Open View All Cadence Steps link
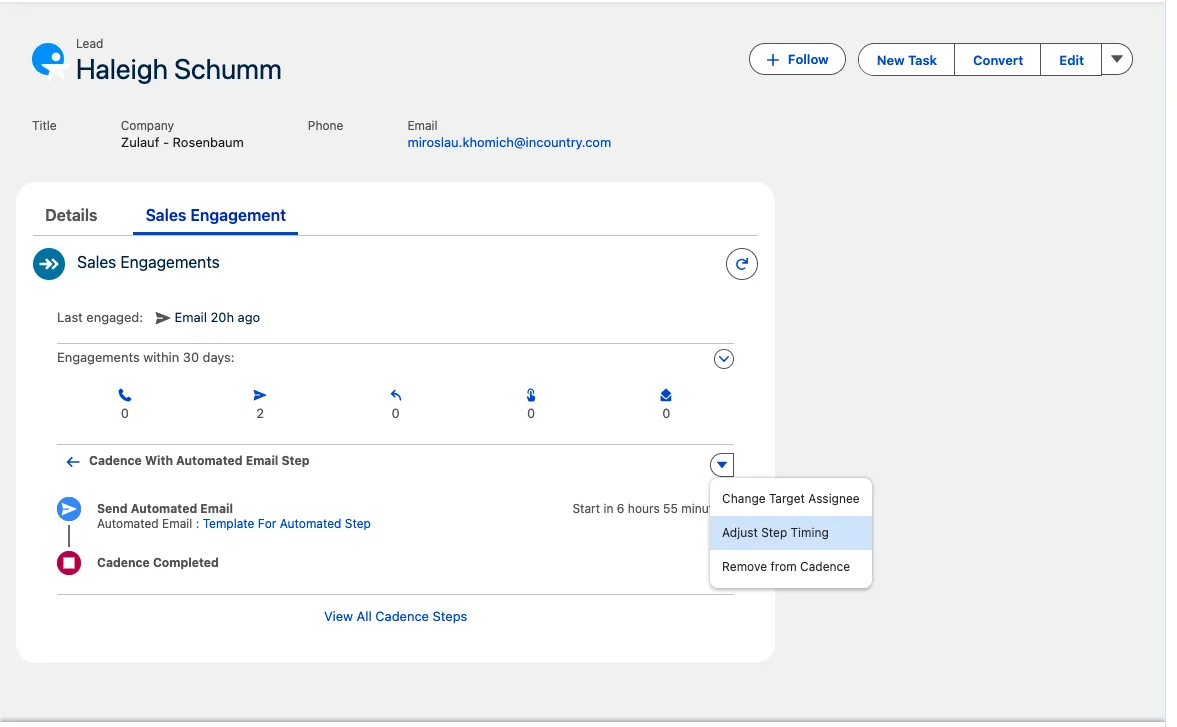This screenshot has width=1177, height=727. [395, 617]
